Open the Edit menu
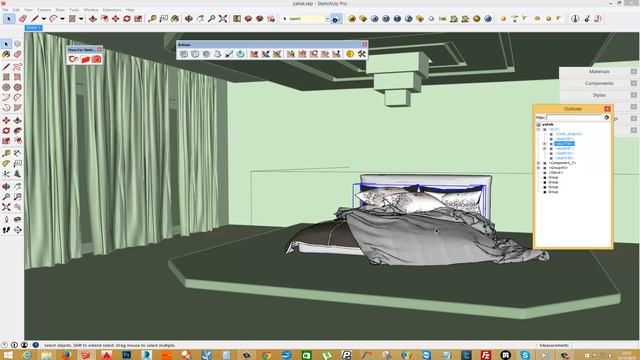The height and width of the screenshot is (360, 640). point(16,9)
